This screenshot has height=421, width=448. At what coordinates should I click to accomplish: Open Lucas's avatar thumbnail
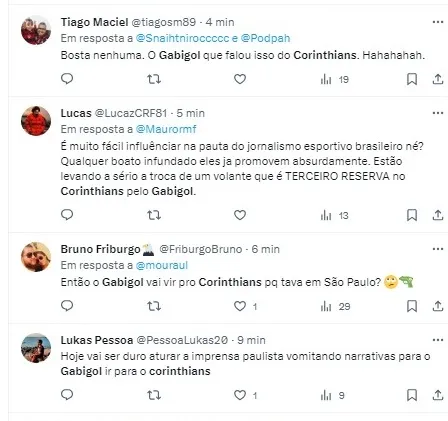(36, 121)
